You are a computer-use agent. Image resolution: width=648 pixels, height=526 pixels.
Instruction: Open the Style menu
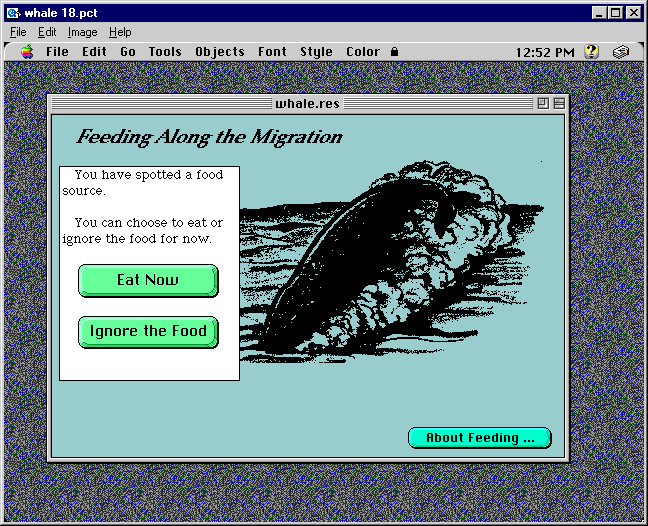[317, 52]
